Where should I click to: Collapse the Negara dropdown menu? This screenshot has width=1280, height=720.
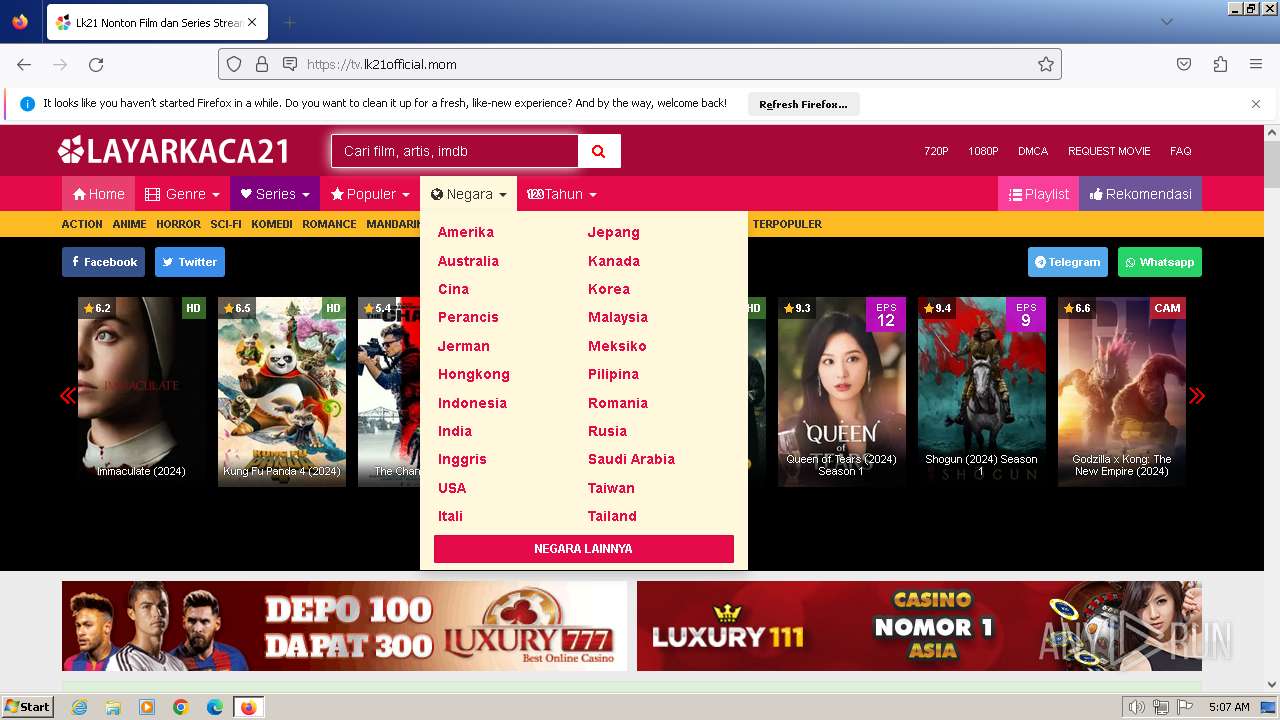pyautogui.click(x=468, y=194)
